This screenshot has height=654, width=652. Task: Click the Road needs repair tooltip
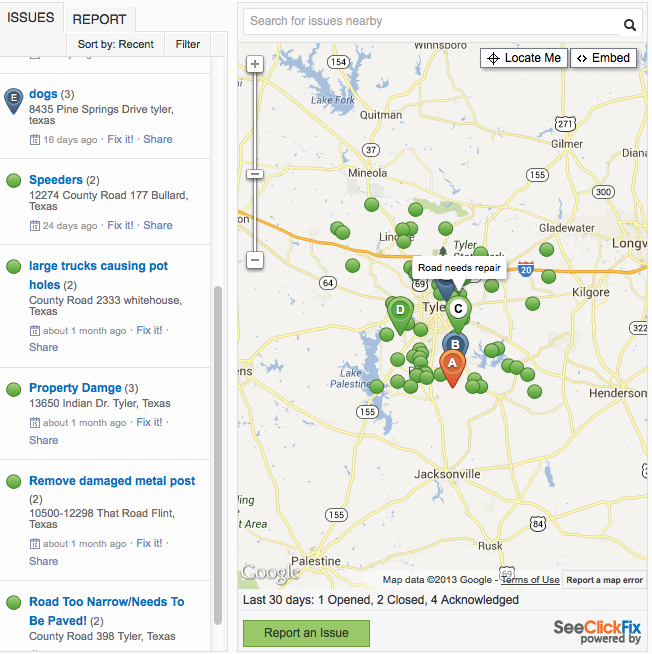tap(459, 268)
